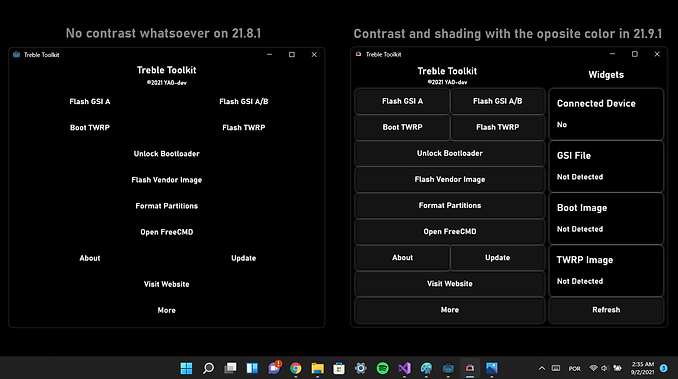
Task: Select the GSI File widget card
Action: [x=606, y=166]
